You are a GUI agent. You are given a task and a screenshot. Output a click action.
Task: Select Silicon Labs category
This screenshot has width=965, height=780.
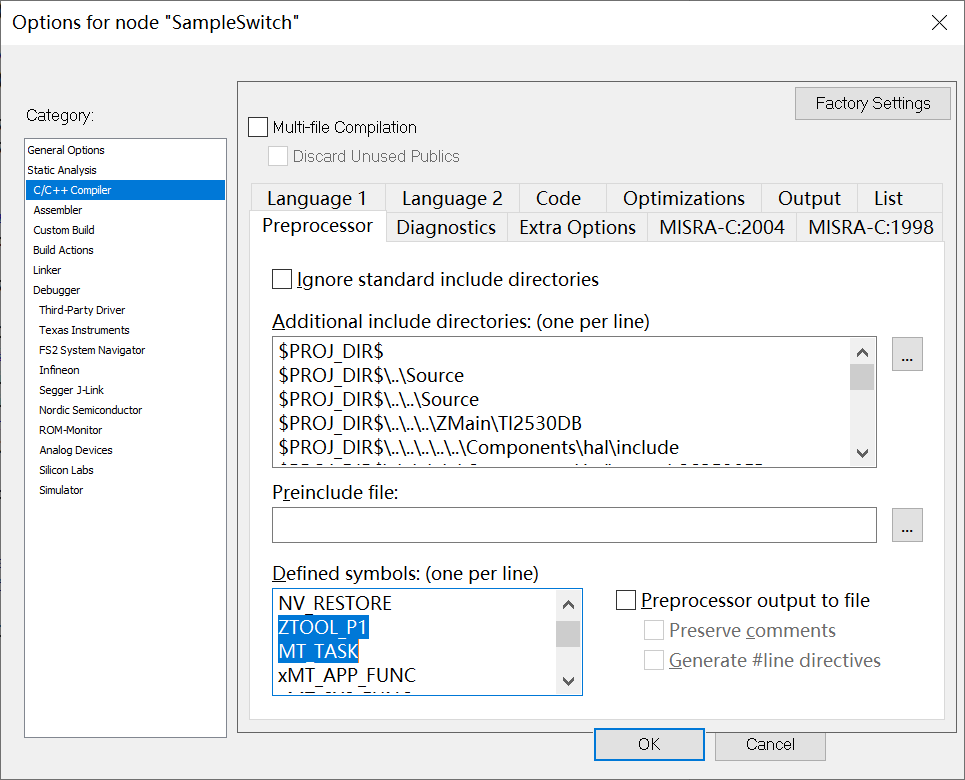click(126, 470)
